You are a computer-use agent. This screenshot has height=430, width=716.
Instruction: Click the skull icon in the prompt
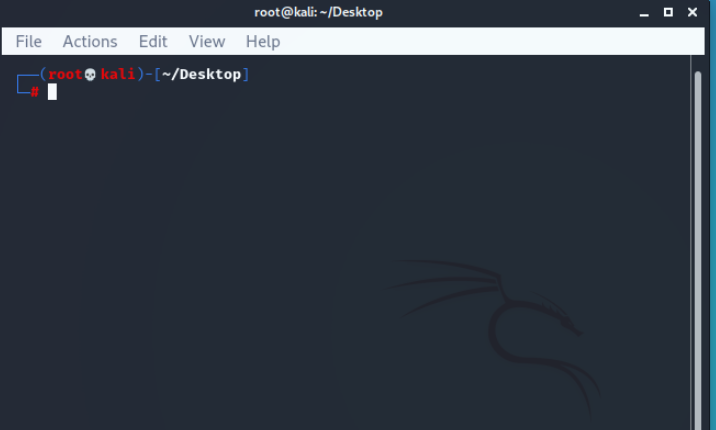tap(90, 74)
